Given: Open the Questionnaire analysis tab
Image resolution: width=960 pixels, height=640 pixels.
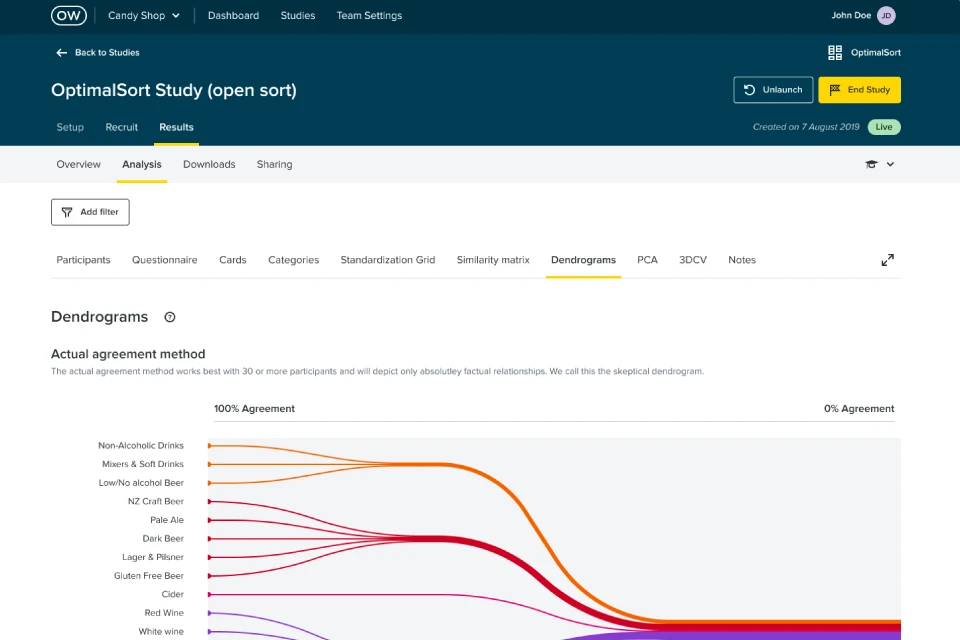Looking at the screenshot, I should coord(165,260).
